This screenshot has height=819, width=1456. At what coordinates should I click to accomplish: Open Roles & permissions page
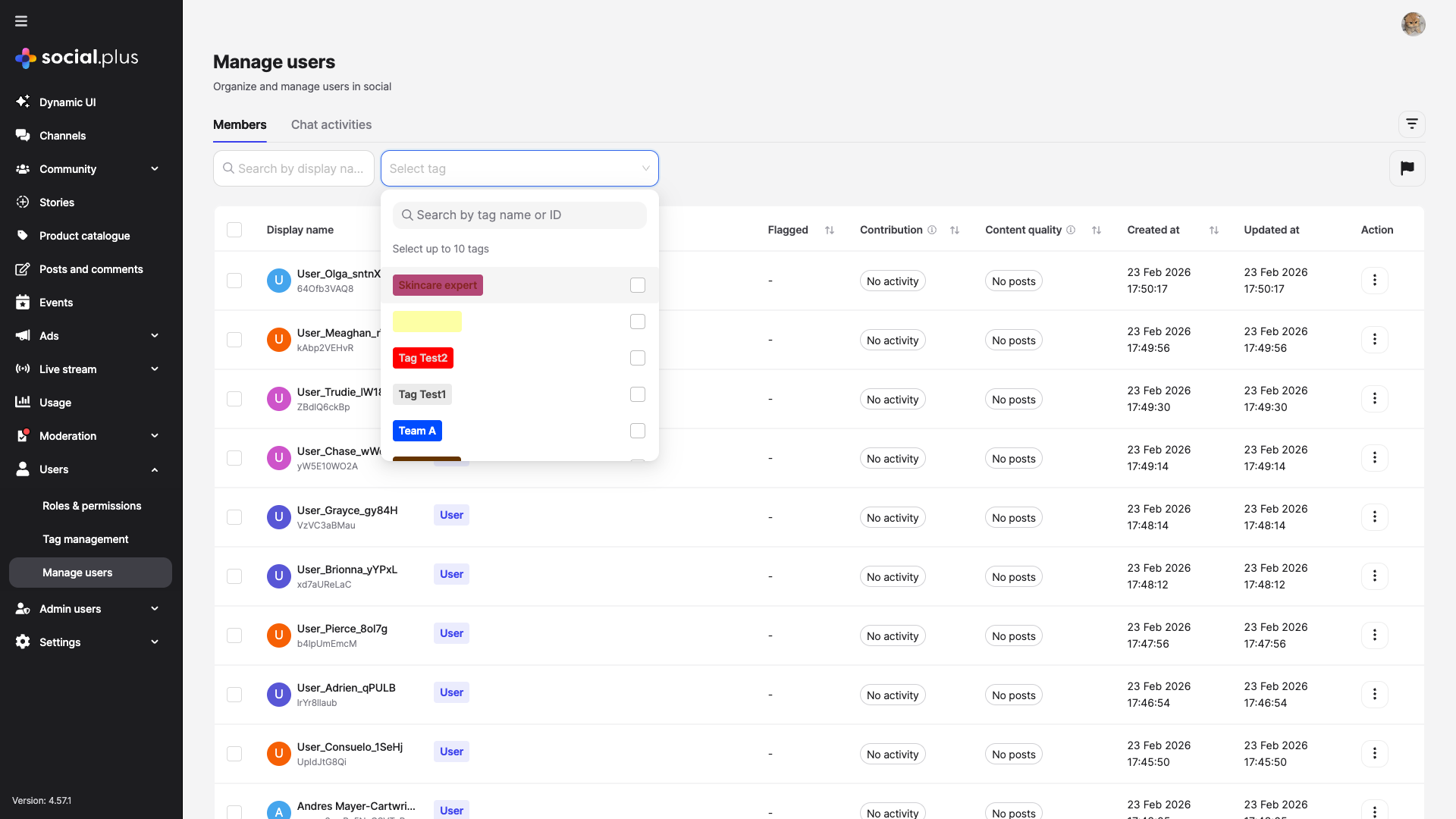click(91, 506)
